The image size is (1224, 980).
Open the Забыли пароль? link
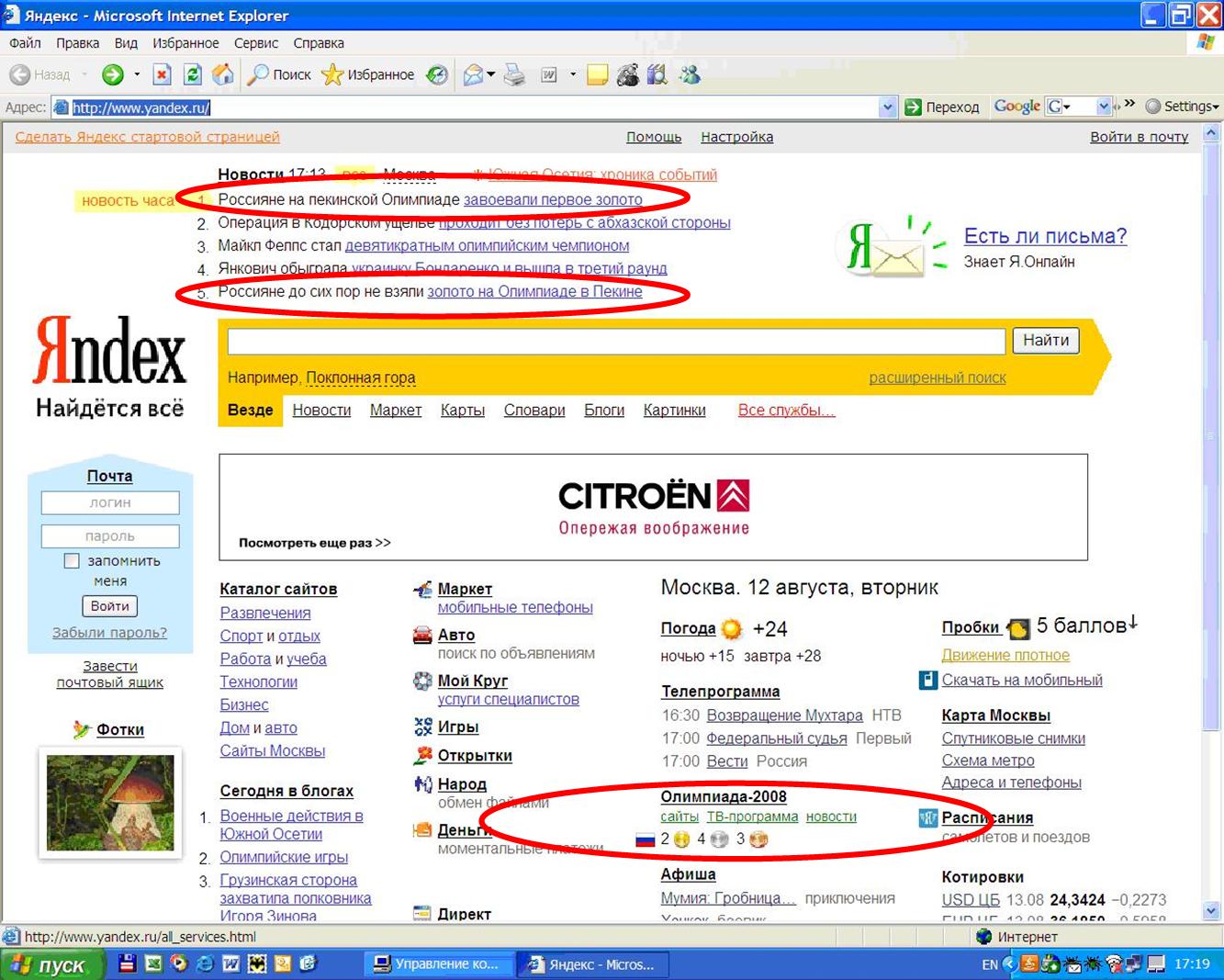110,633
